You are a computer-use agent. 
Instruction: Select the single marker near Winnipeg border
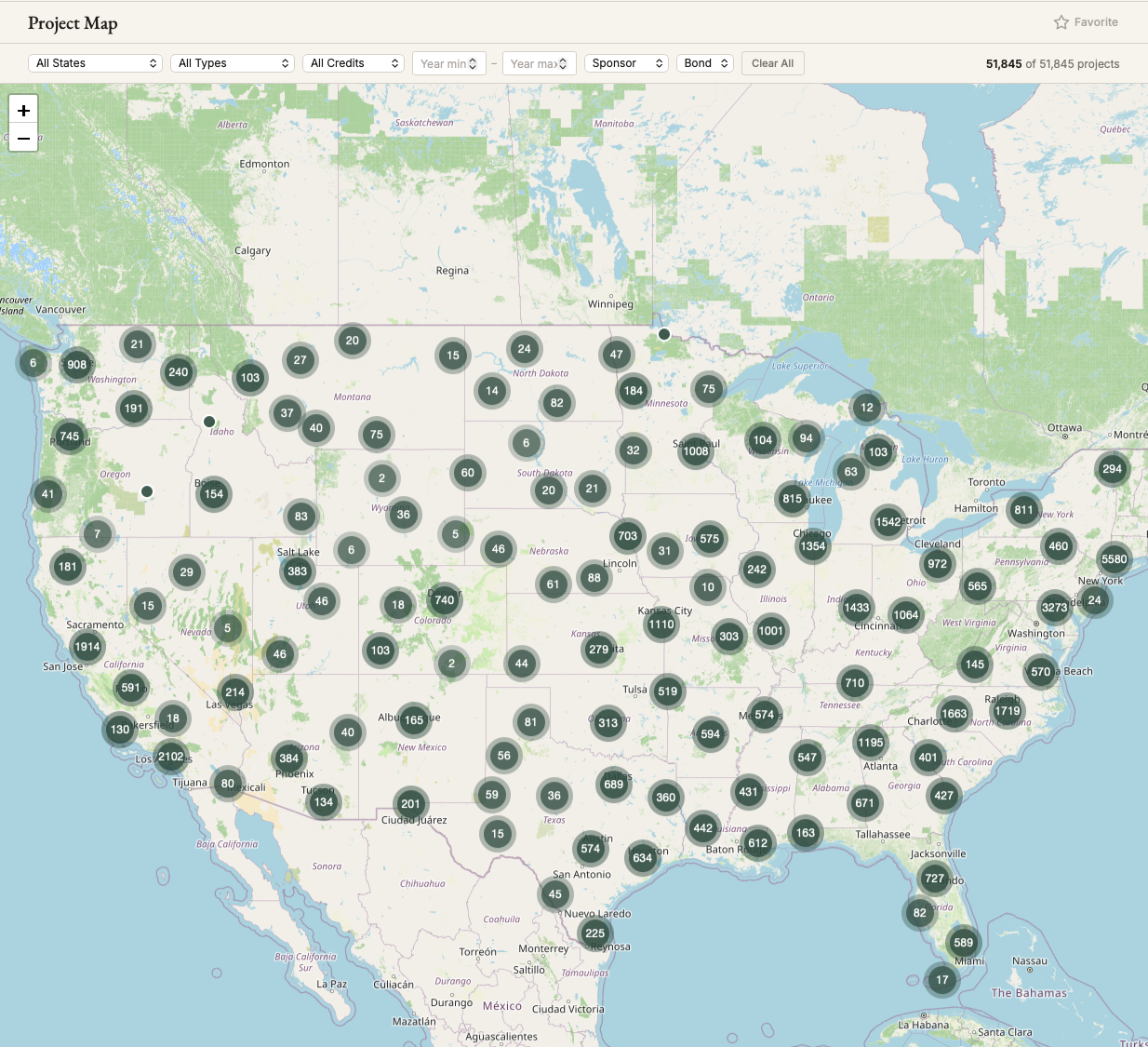point(664,334)
